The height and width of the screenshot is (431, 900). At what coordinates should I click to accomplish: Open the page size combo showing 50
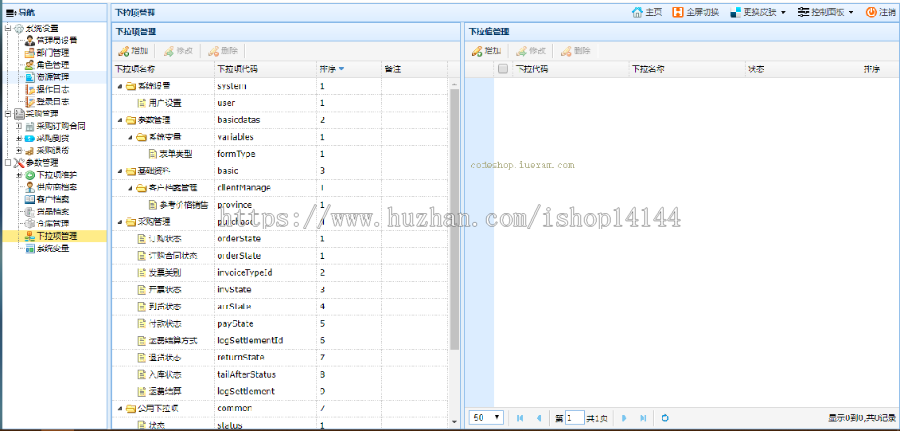click(486, 418)
